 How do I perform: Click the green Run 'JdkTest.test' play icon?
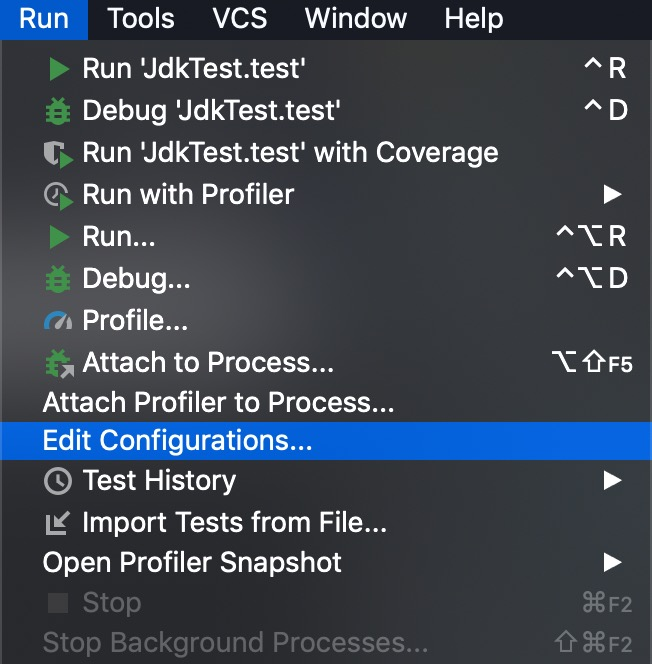pos(59,69)
